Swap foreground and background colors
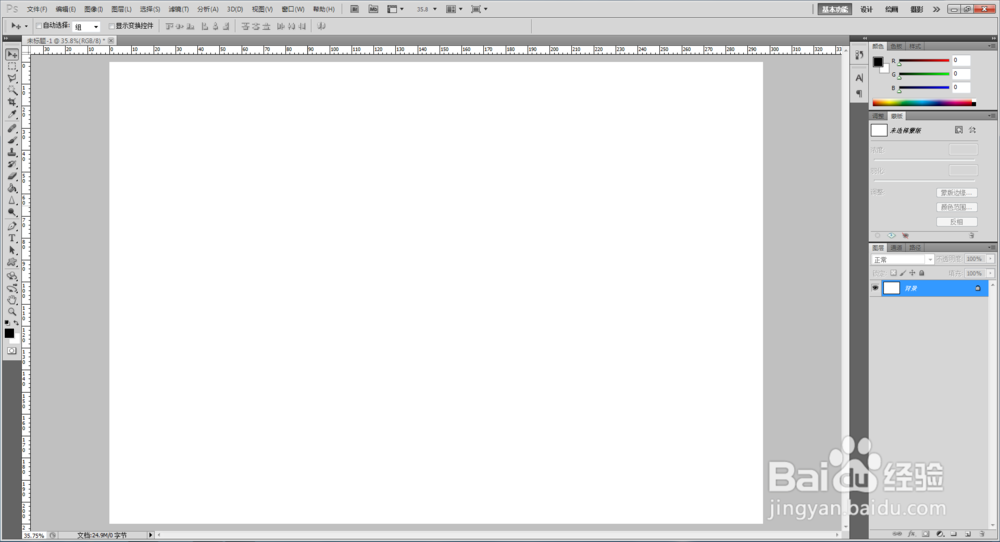This screenshot has width=1000, height=542. 17,323
